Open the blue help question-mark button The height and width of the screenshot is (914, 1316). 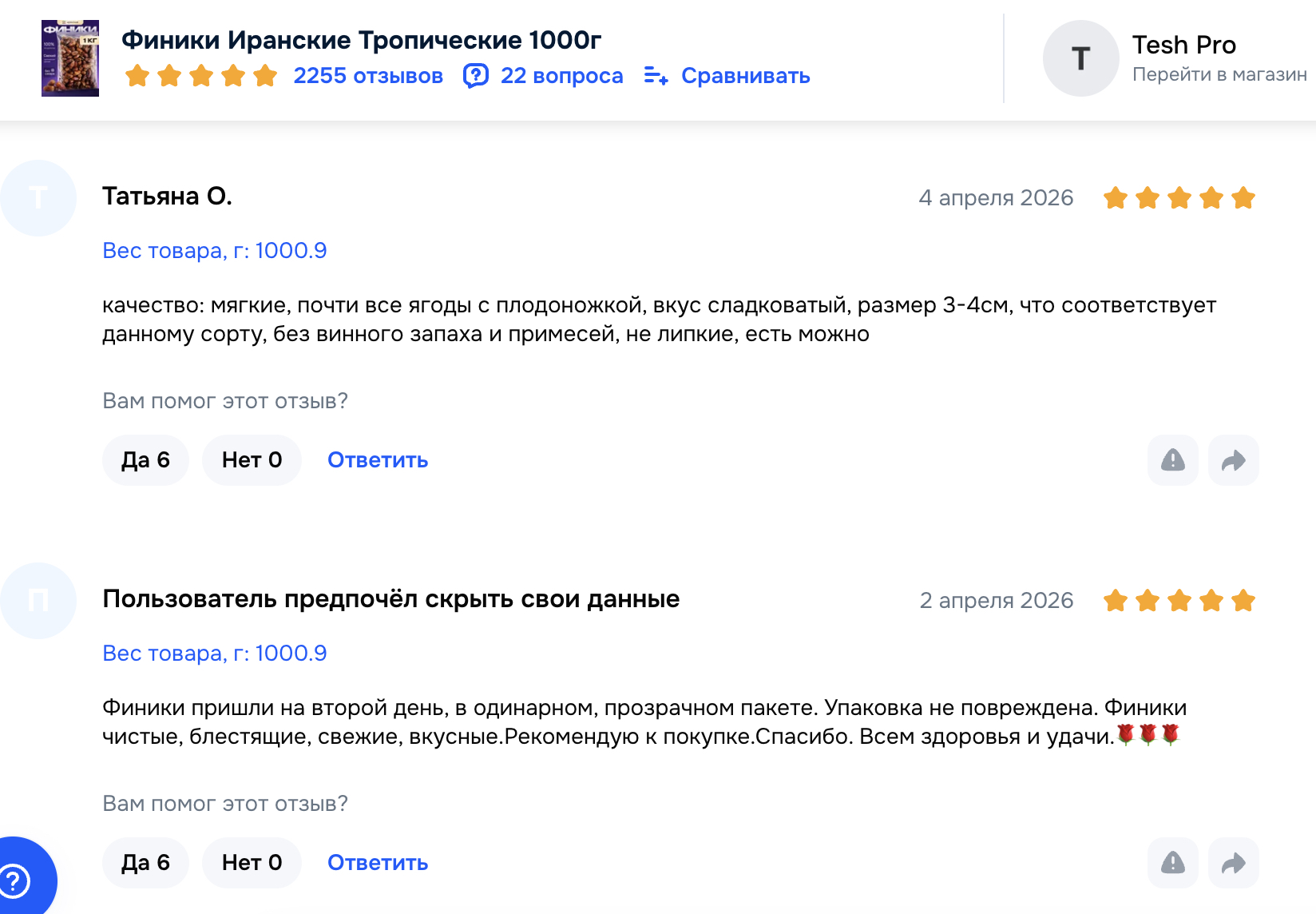click(x=18, y=880)
